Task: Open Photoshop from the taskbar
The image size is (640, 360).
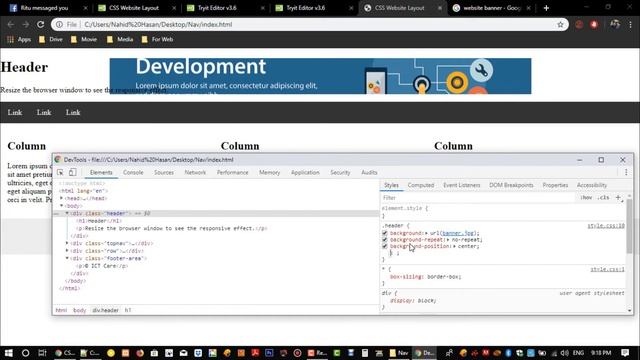Action: click(x=269, y=353)
